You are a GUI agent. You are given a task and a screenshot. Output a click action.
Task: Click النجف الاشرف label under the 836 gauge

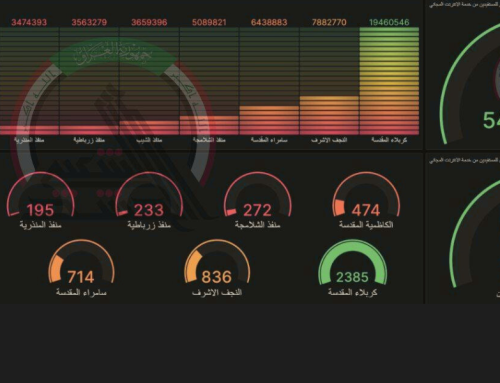point(217,293)
